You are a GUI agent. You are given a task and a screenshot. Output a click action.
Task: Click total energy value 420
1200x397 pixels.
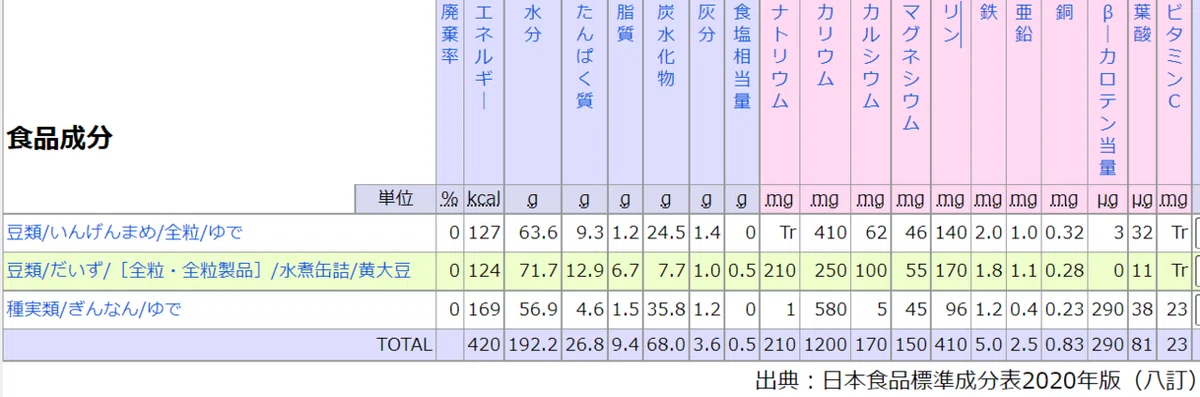tap(484, 345)
